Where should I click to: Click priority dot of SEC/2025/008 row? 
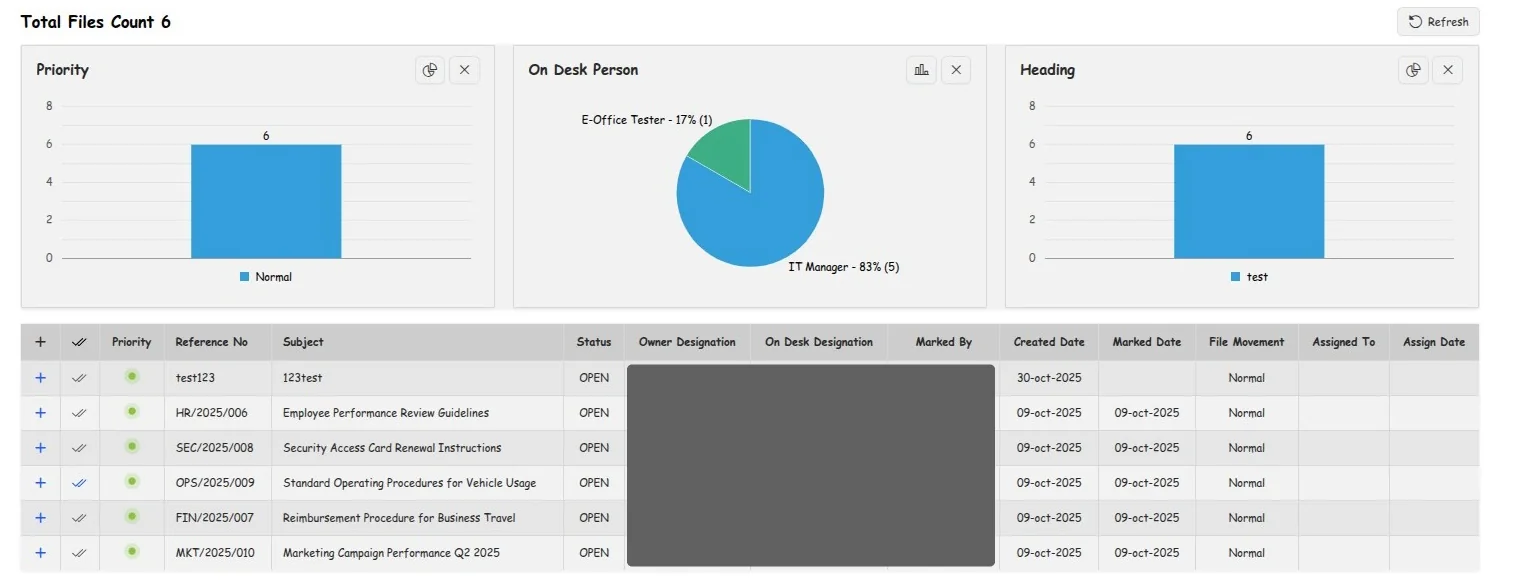coord(131,446)
